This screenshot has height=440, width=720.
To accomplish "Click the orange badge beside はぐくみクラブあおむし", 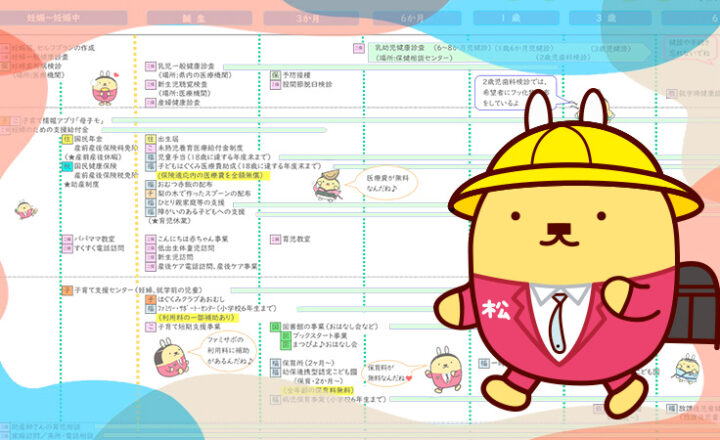I will pyautogui.click(x=151, y=299).
